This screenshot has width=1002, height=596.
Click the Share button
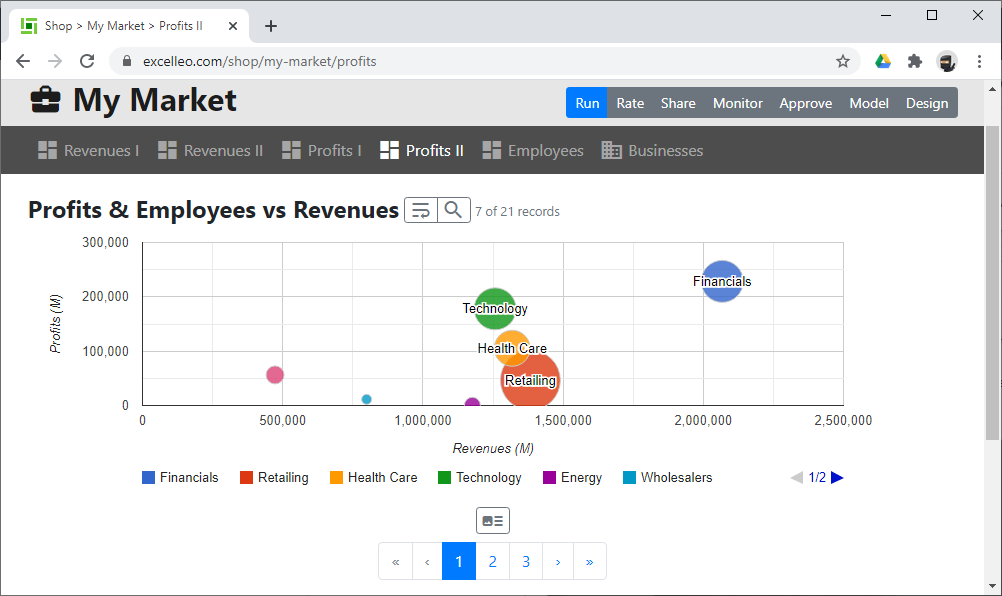(x=678, y=103)
